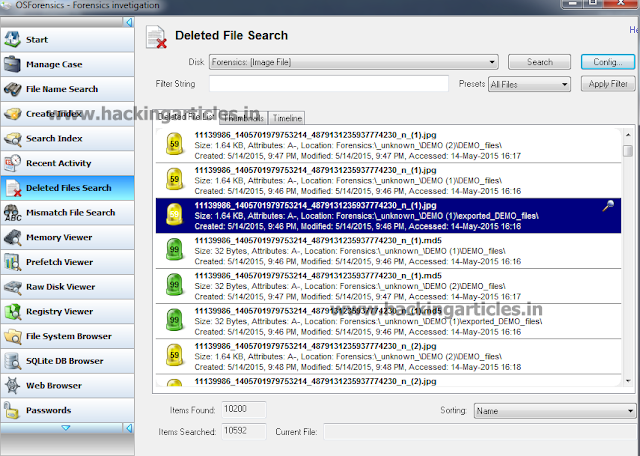The image size is (640, 456).
Task: Click the Passwords padlock icon
Action: (x=12, y=410)
